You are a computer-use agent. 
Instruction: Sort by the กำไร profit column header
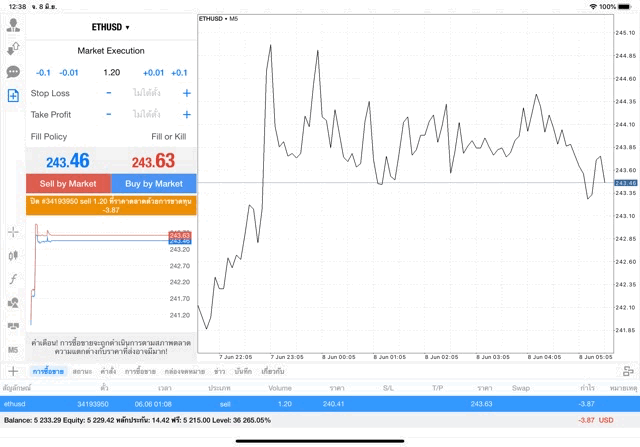(x=587, y=388)
